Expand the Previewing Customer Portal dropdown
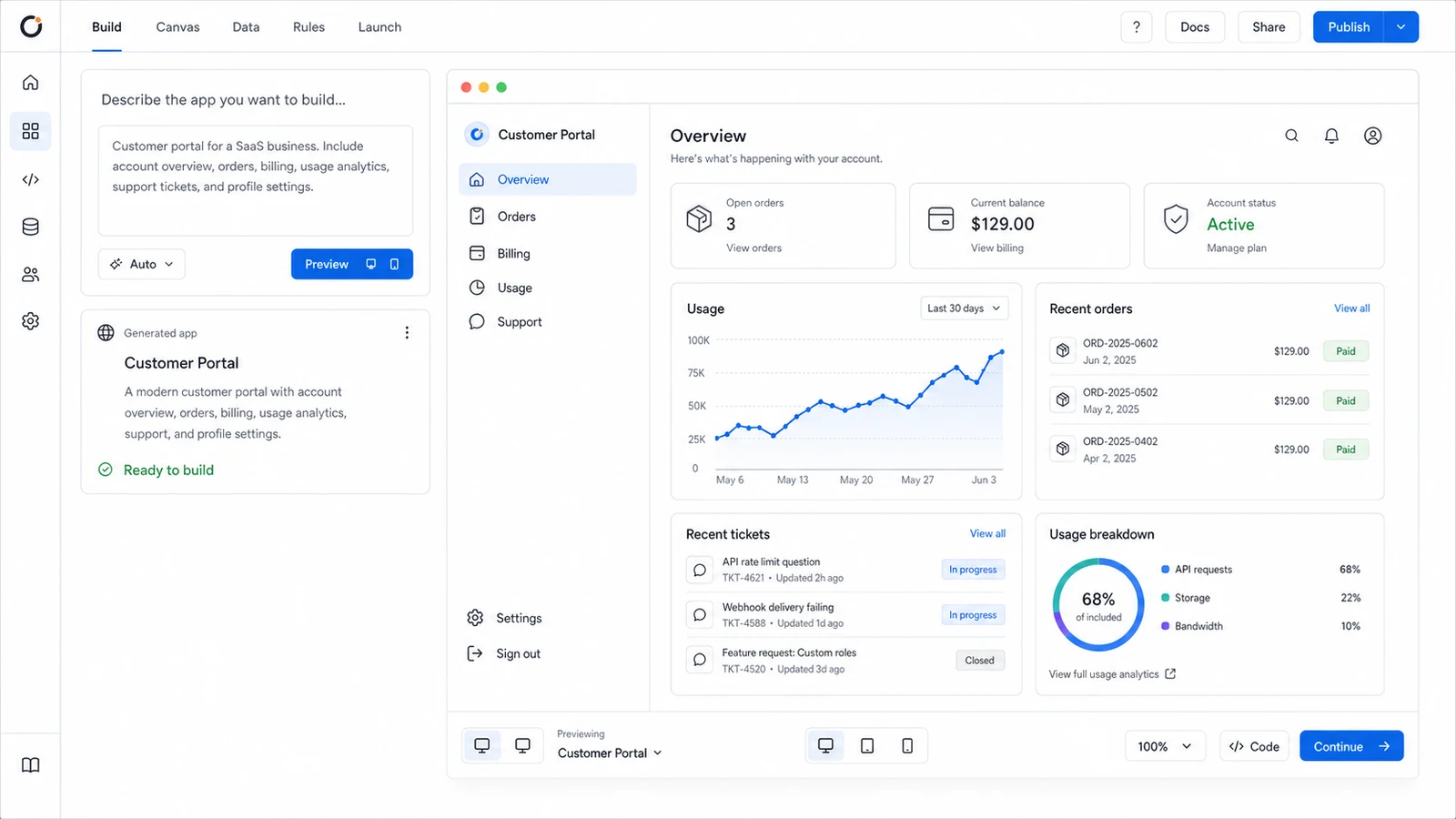This screenshot has width=1456, height=819. [x=610, y=753]
